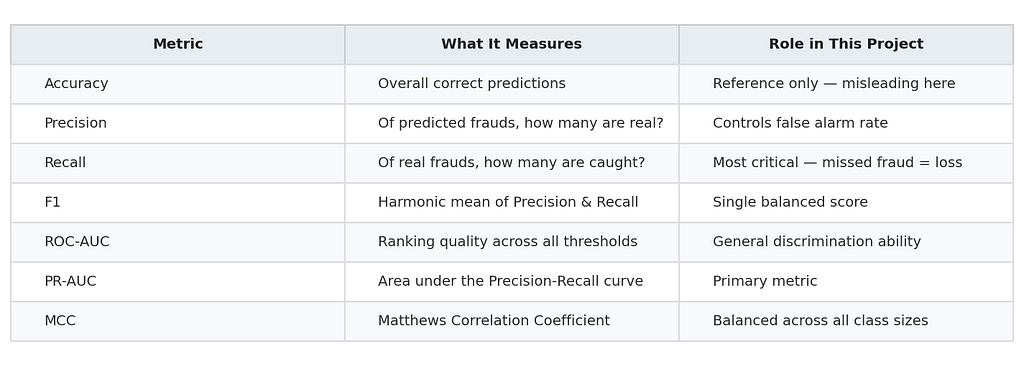Select the MCC metric cell

pos(178,321)
